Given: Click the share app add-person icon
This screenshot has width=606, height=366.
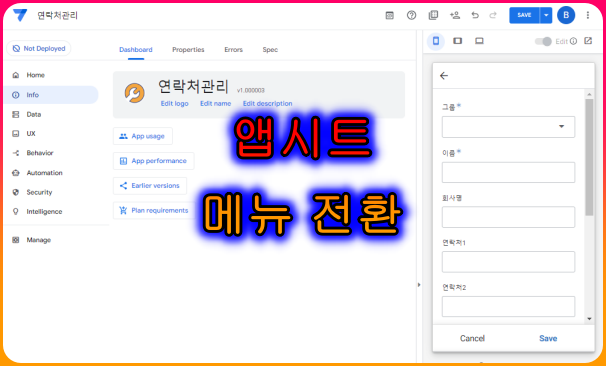Looking at the screenshot, I should point(455,15).
